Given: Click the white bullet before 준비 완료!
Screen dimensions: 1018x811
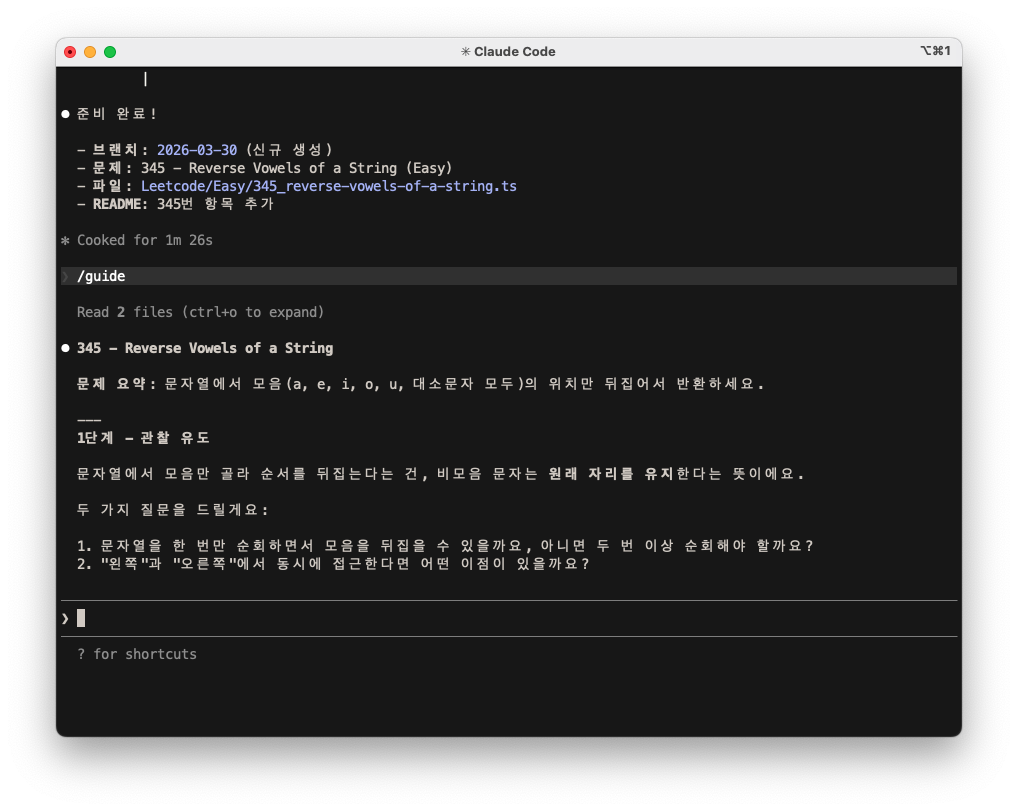Looking at the screenshot, I should pyautogui.click(x=66, y=114).
